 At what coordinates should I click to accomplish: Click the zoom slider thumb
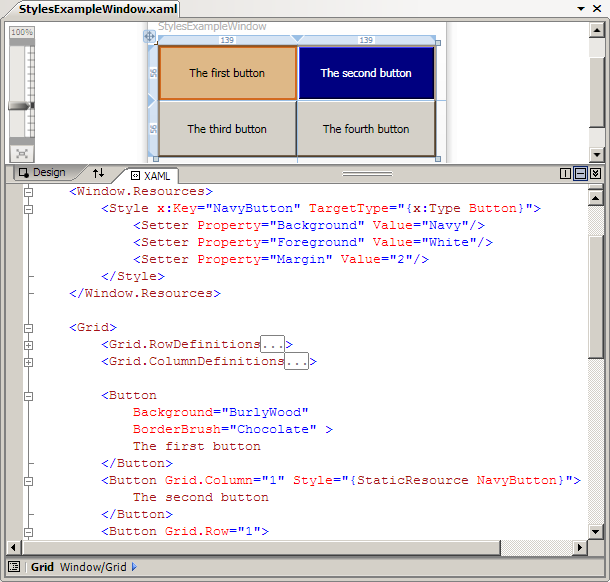[x=21, y=106]
